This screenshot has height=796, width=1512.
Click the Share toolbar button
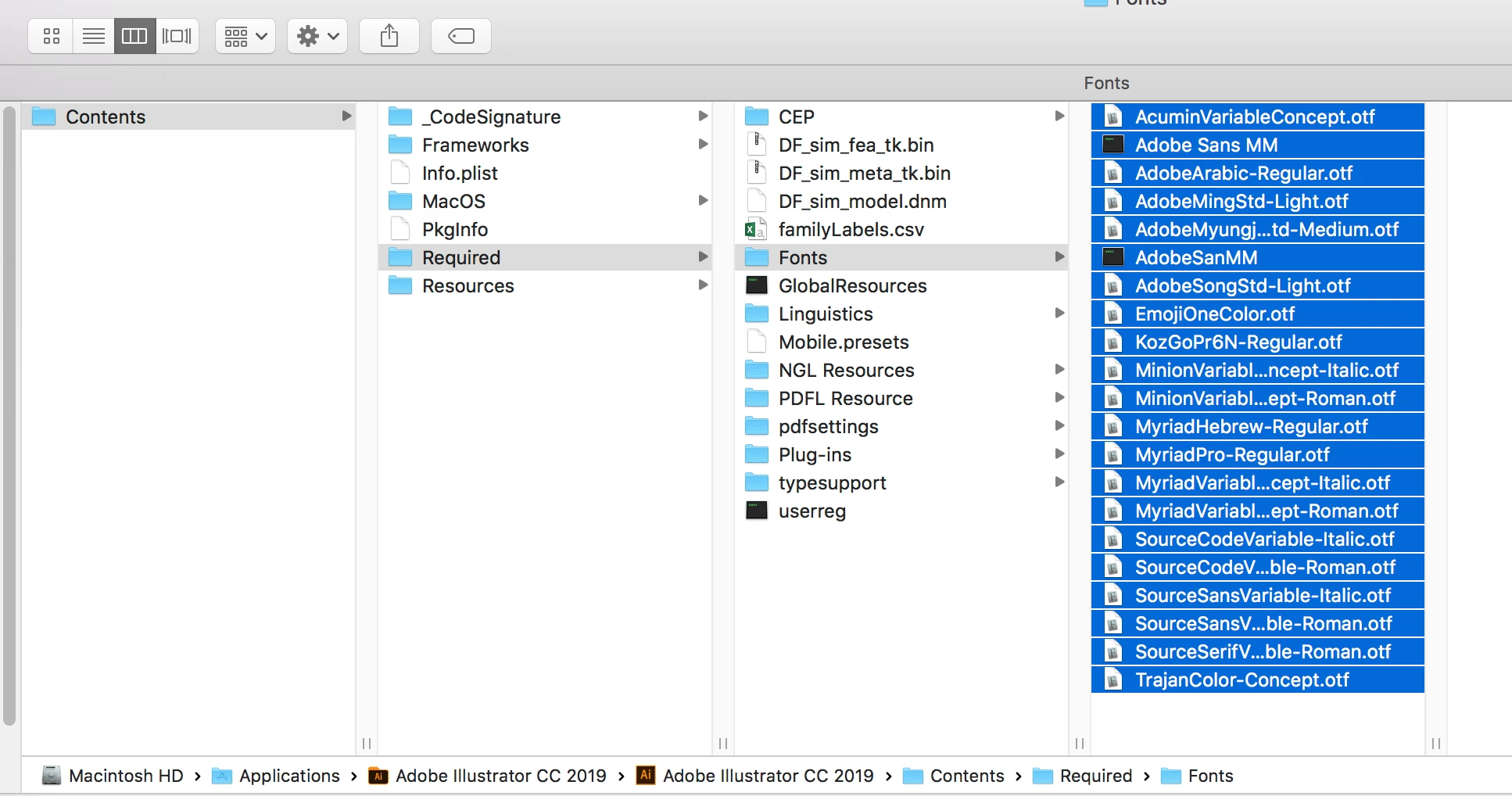389,36
